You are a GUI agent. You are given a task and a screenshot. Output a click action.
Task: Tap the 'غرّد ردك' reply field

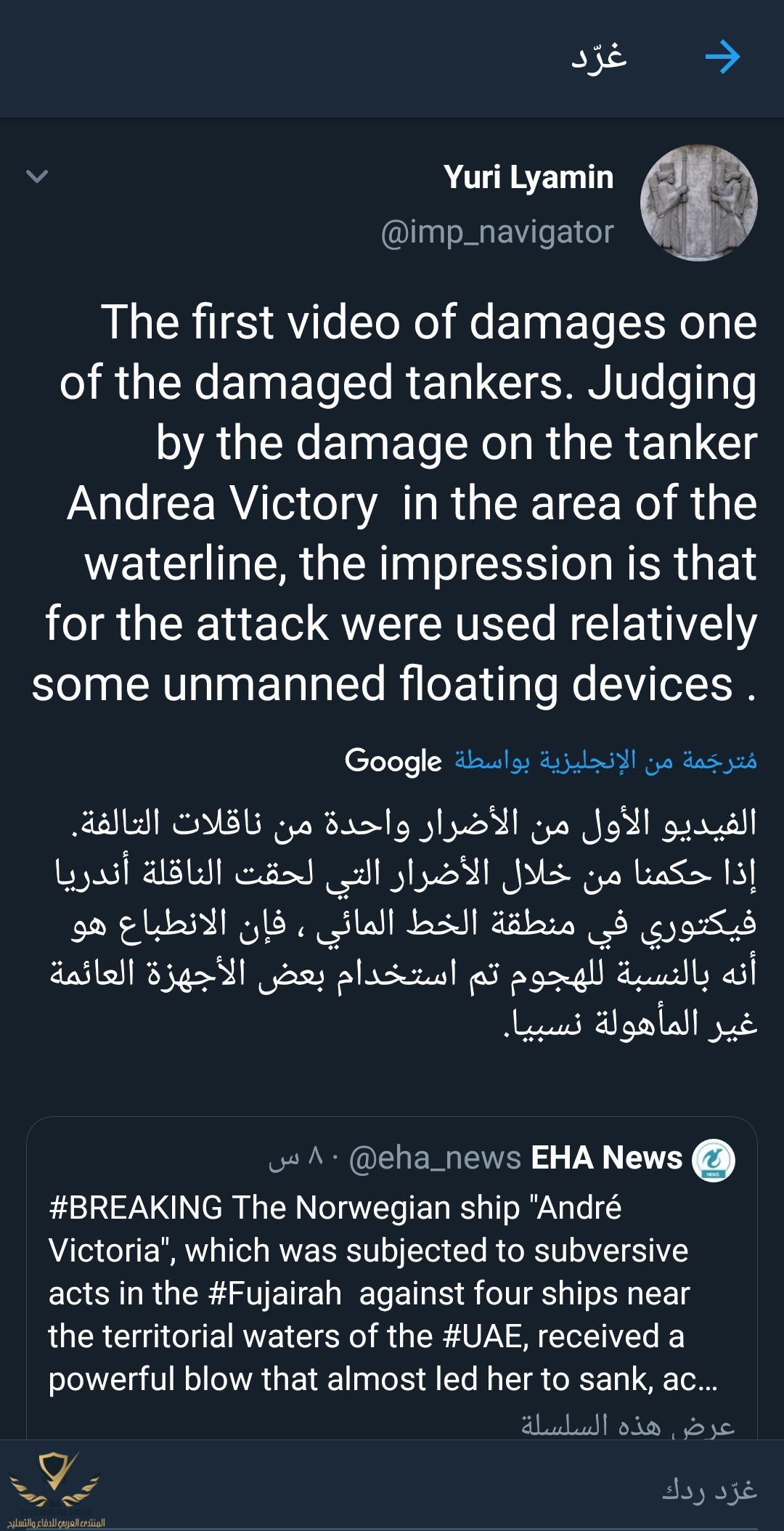[x=709, y=1490]
